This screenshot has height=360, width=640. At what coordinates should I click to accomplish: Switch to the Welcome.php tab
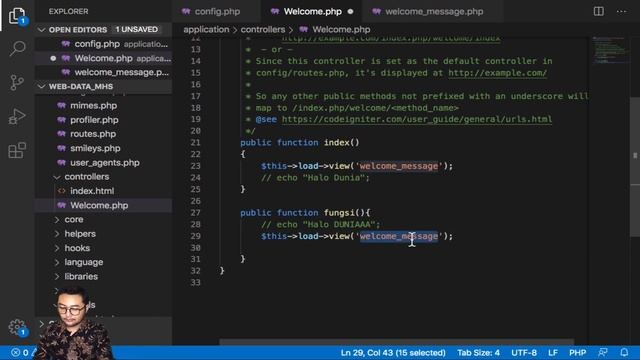tap(312, 11)
